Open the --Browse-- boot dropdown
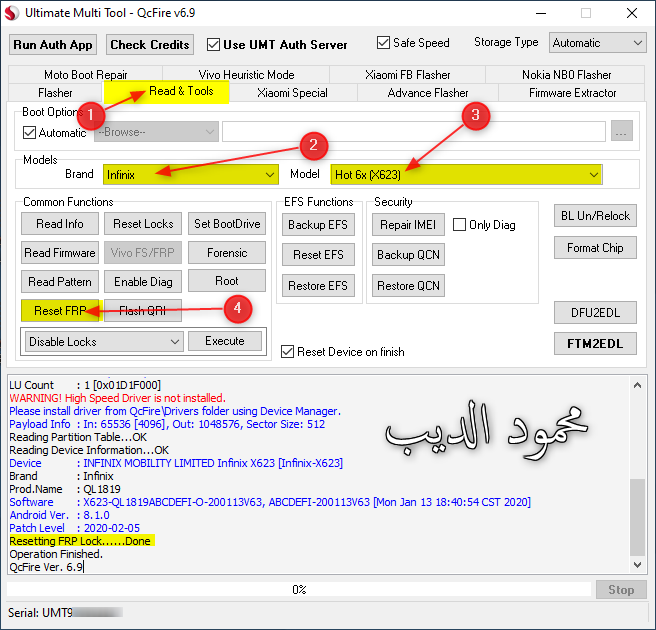 pos(156,132)
